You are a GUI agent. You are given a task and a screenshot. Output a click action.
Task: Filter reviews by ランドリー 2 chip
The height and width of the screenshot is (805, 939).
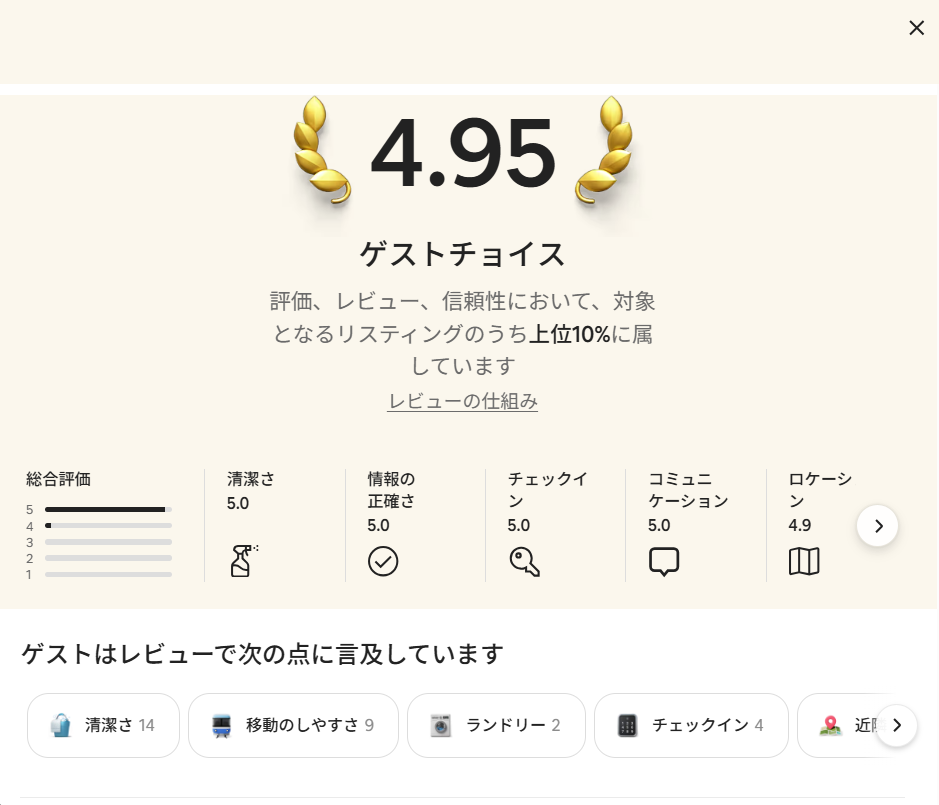tap(496, 725)
